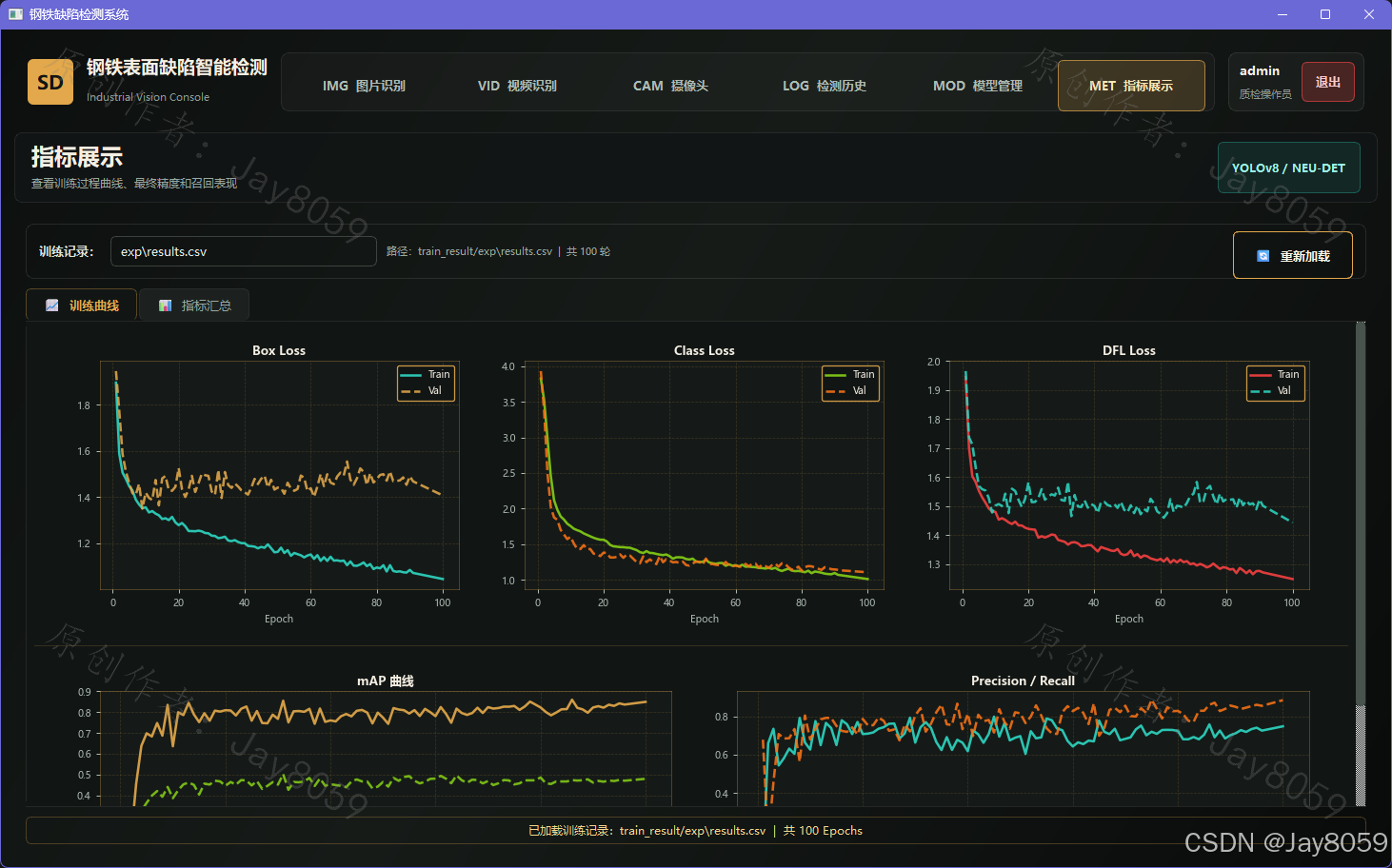Open IMG 图片识别 page
The width and height of the screenshot is (1392, 868).
pyautogui.click(x=364, y=86)
